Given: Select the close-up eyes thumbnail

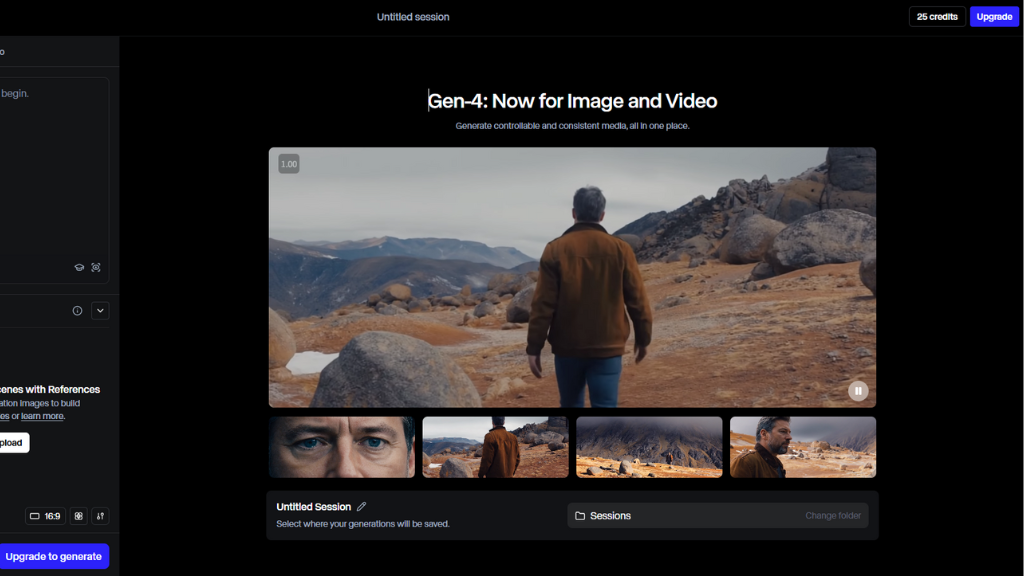Looking at the screenshot, I should [x=341, y=447].
